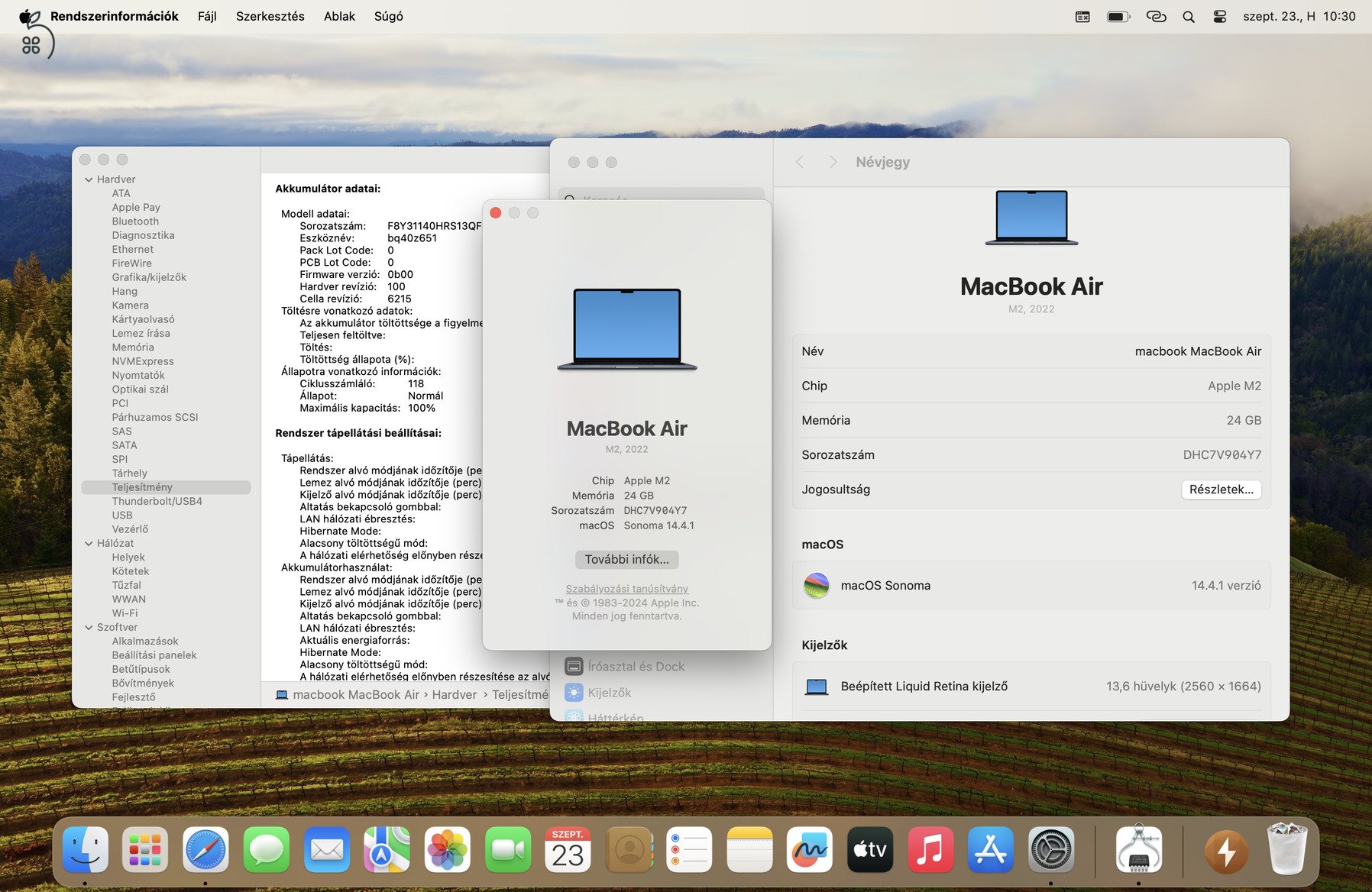
Task: Launch FaceTime from the Dock
Action: tap(507, 849)
